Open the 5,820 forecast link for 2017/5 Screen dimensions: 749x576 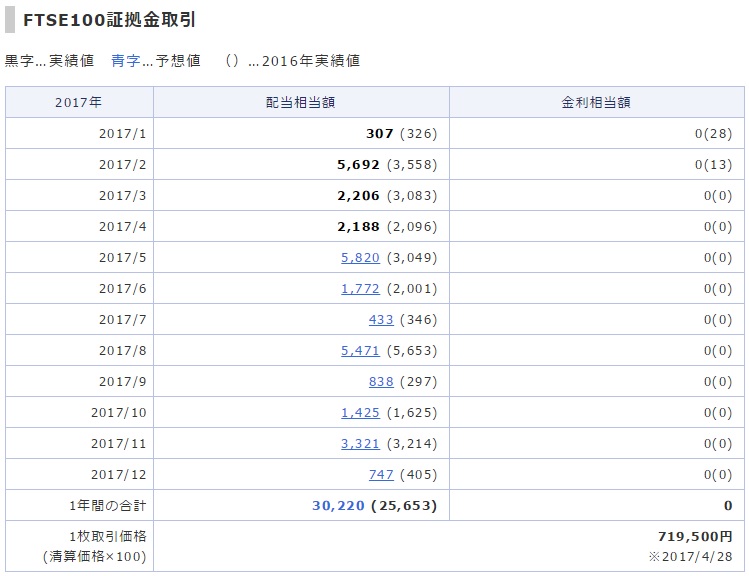tap(360, 258)
